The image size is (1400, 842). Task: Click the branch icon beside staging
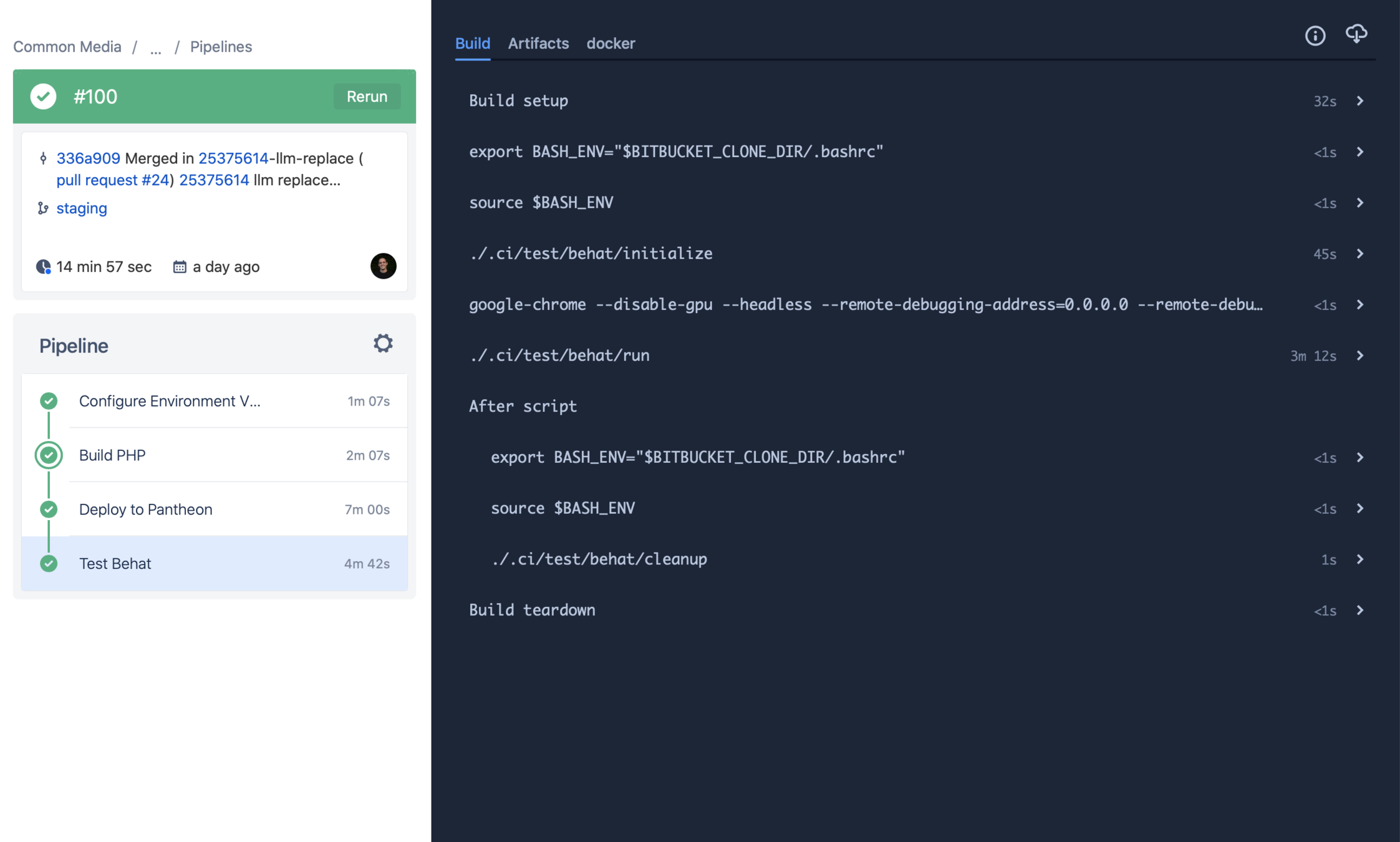coord(43,208)
